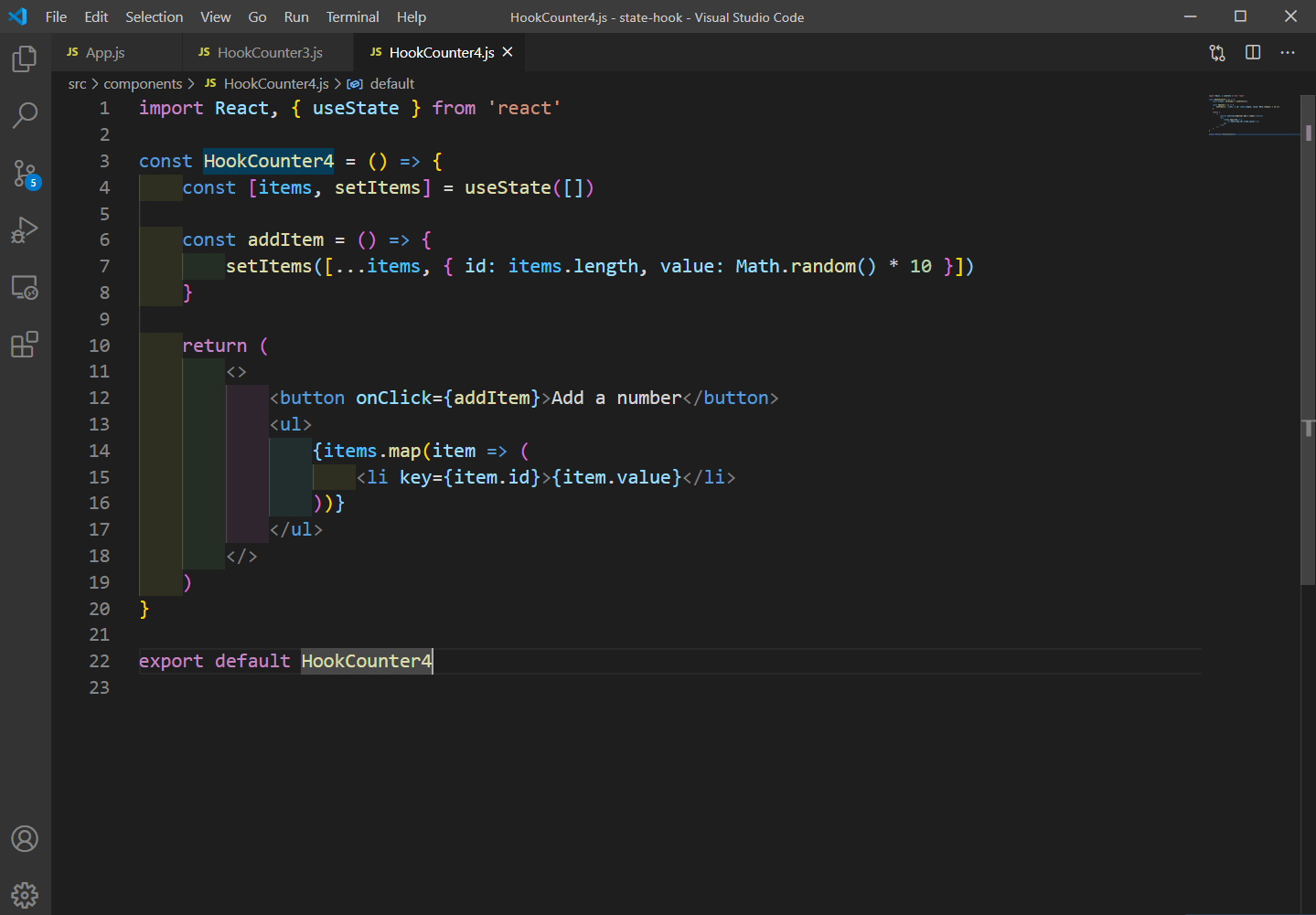
Task: Click Math.random() on line 7
Action: pyautogui.click(x=806, y=266)
